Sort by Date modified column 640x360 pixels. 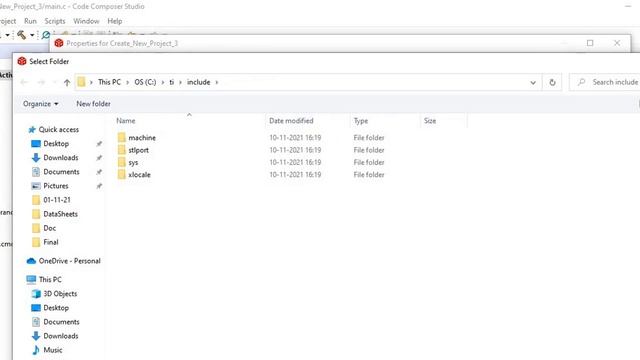pyautogui.click(x=291, y=121)
